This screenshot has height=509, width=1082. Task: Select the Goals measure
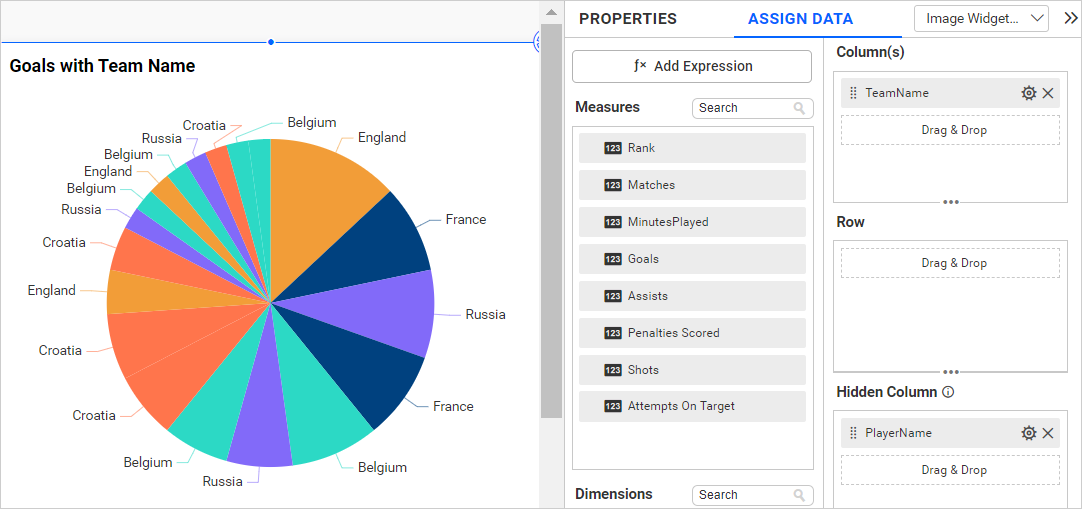(x=692, y=259)
